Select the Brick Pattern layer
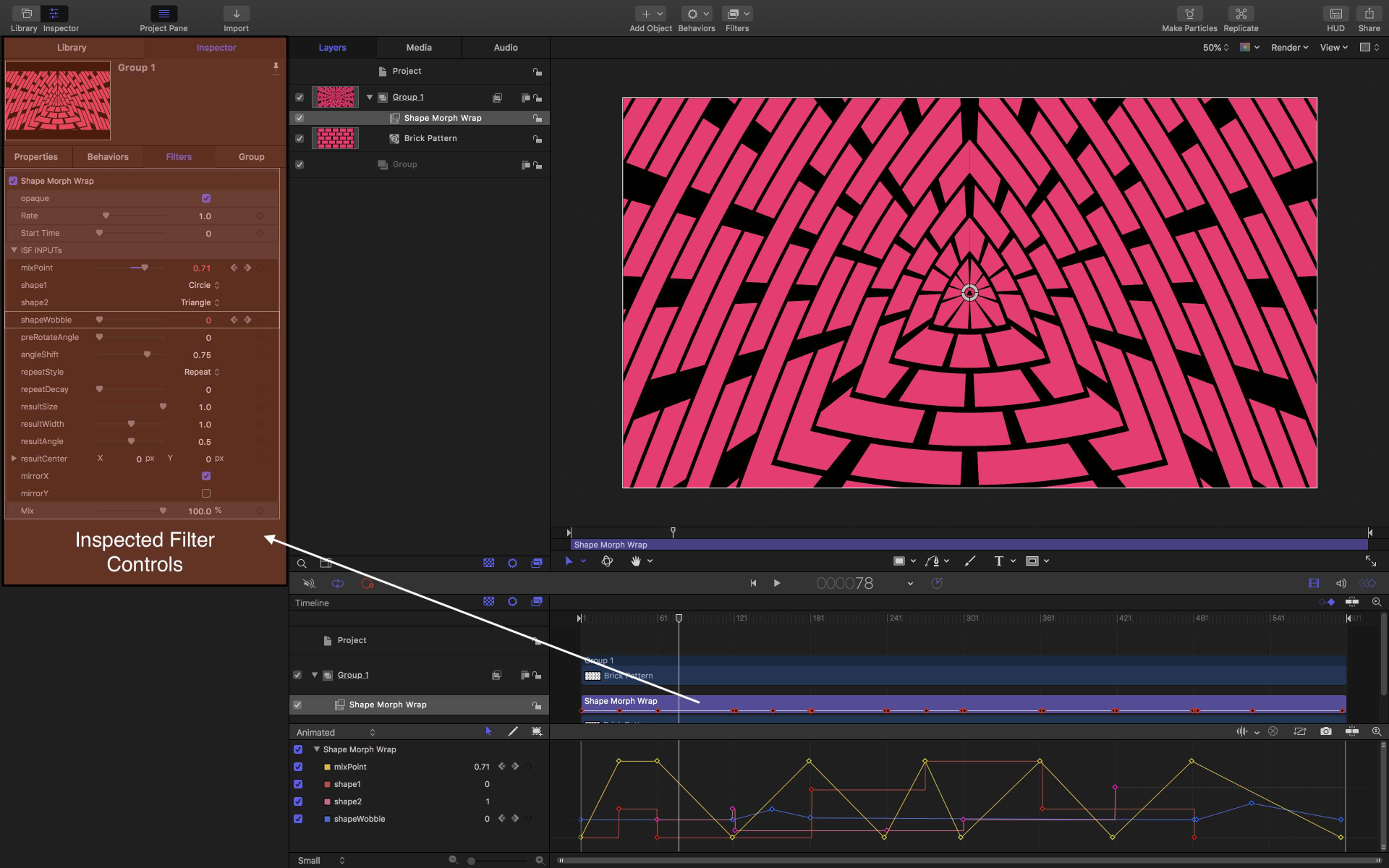The width and height of the screenshot is (1389, 868). (x=430, y=138)
